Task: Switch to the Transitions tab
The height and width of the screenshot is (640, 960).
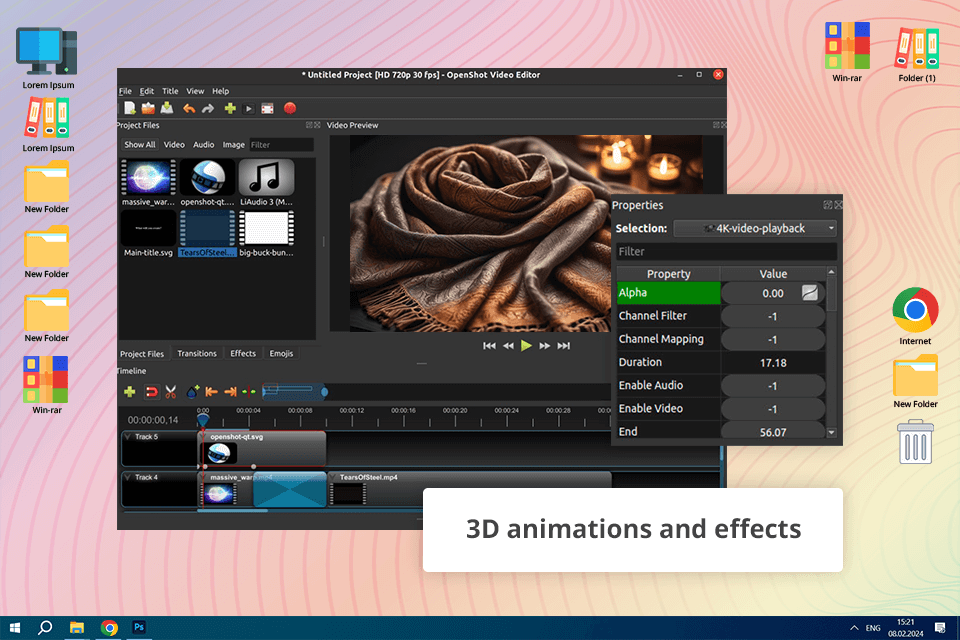Action: (x=197, y=354)
